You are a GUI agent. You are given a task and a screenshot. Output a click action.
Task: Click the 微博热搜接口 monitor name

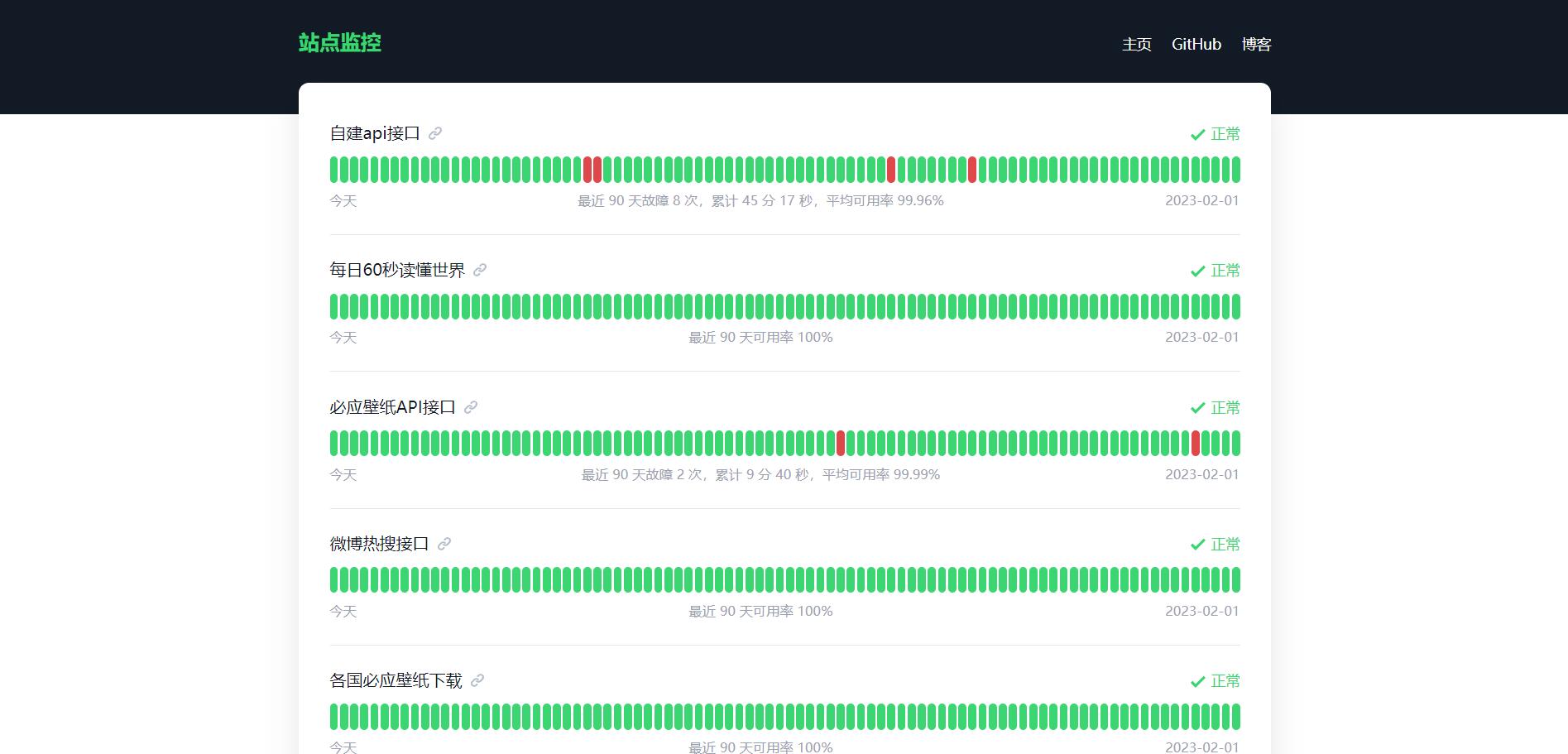click(379, 544)
